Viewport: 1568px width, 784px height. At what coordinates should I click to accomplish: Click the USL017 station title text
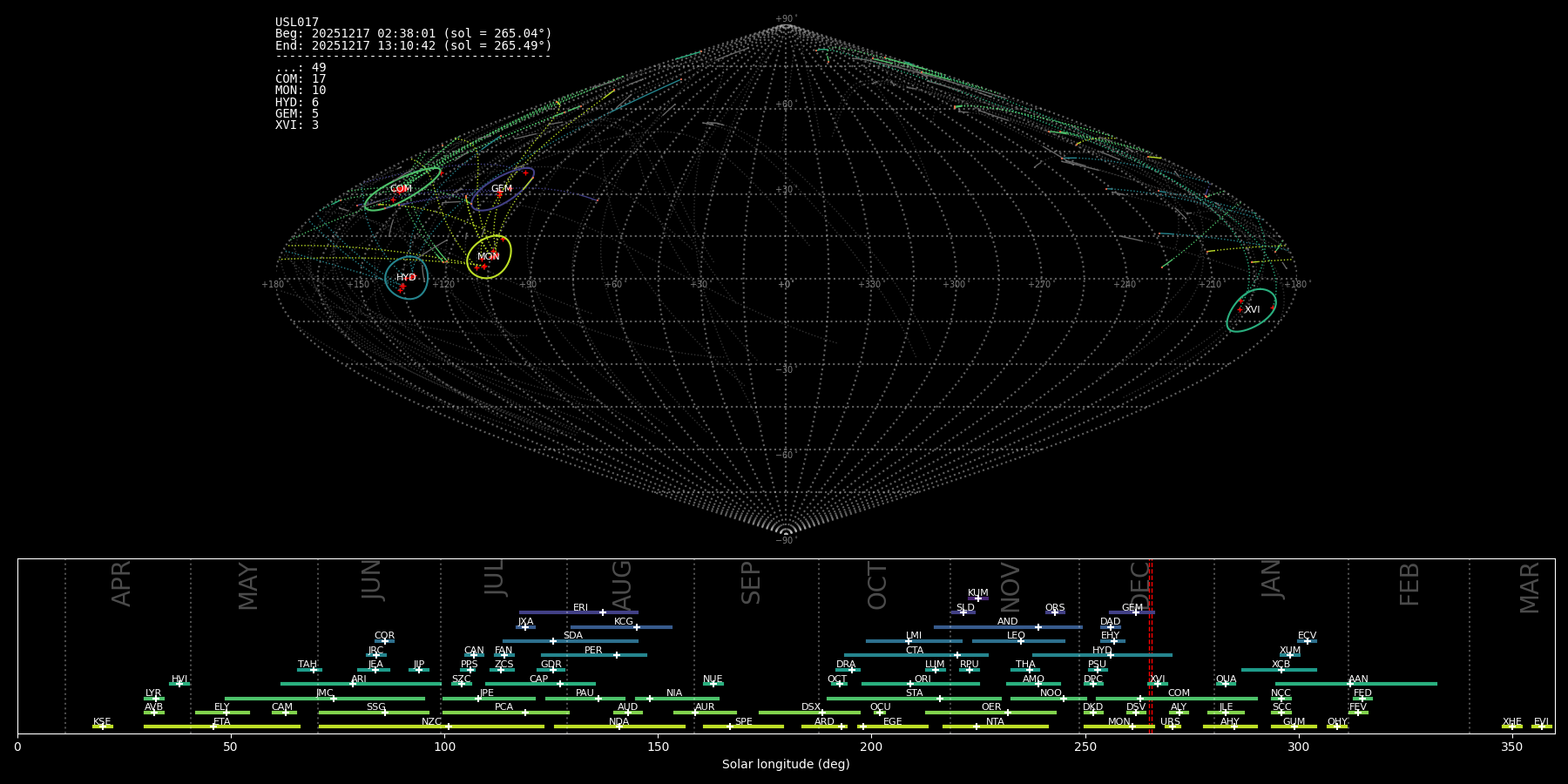(x=297, y=23)
